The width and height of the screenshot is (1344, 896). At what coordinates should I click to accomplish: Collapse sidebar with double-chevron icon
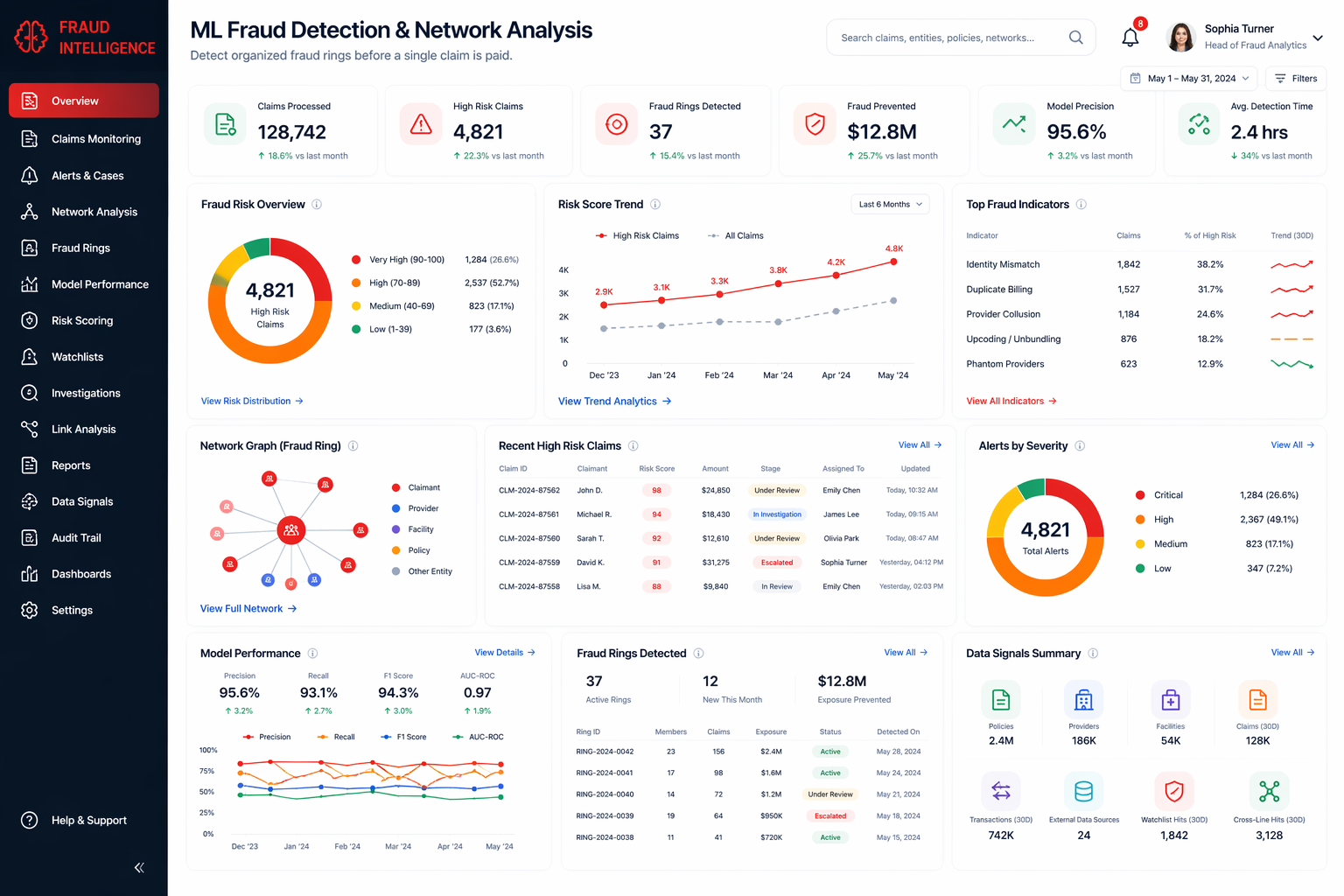pos(139,868)
